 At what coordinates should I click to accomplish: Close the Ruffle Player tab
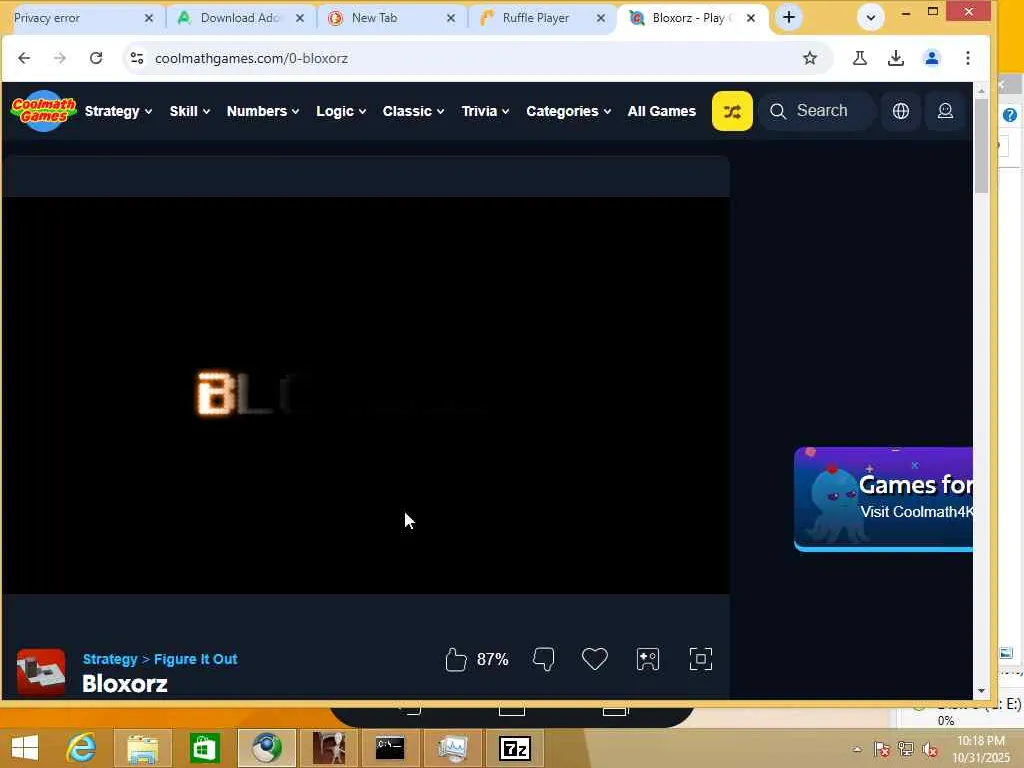601,18
